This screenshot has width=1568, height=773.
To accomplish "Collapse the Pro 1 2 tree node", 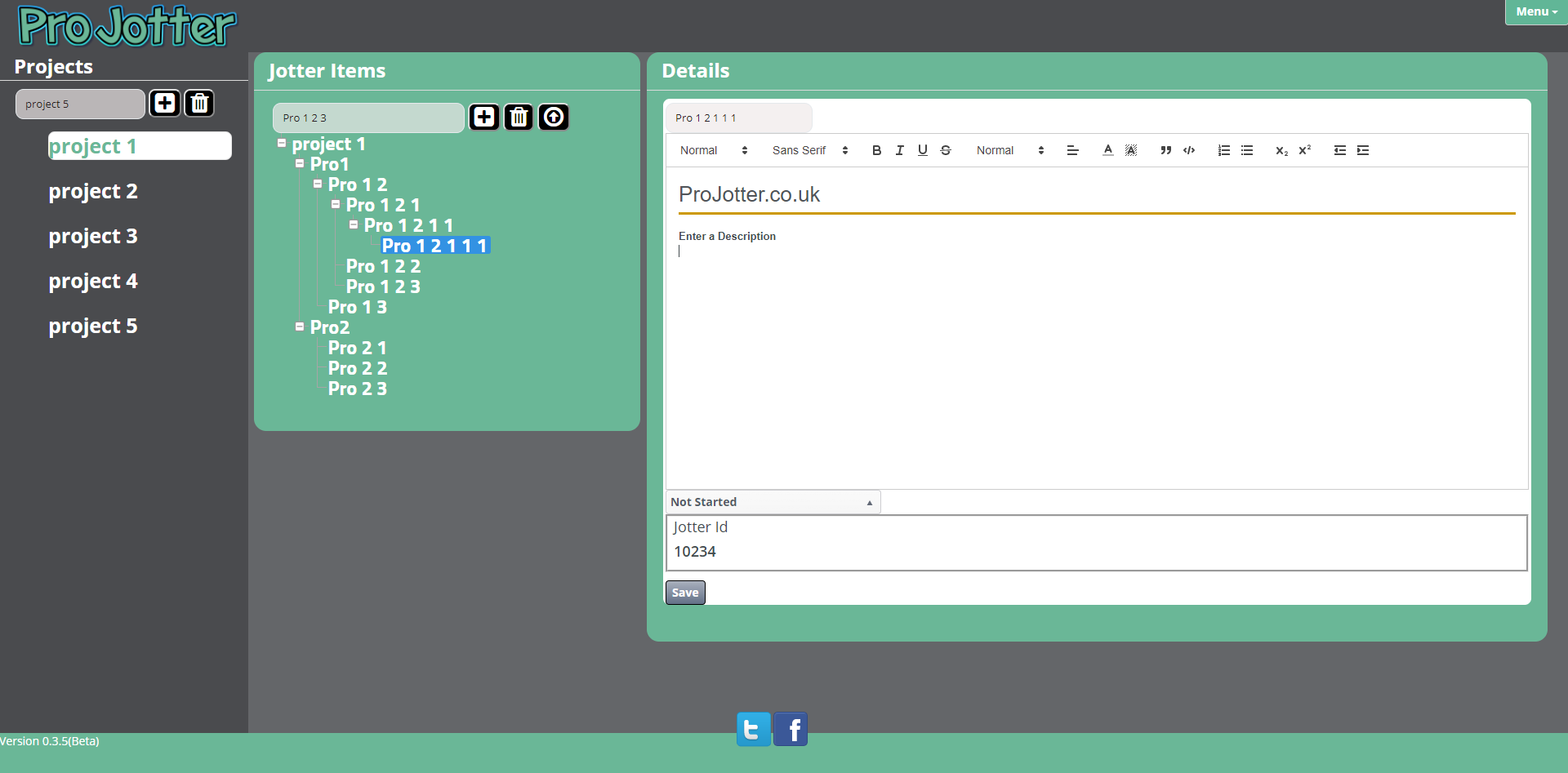I will [318, 184].
